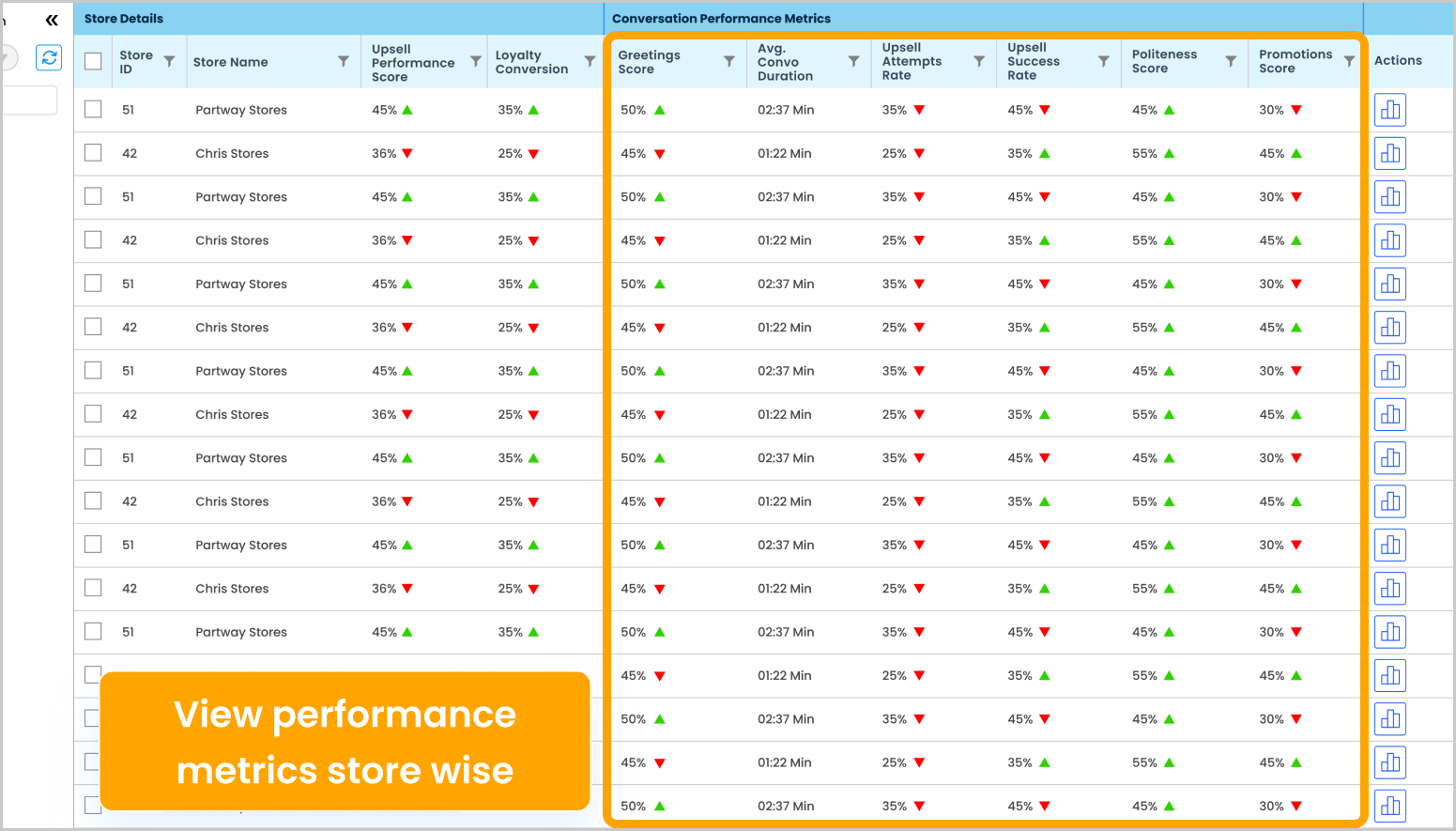
Task: Open the chart action icon in the first row
Action: coord(1389,110)
